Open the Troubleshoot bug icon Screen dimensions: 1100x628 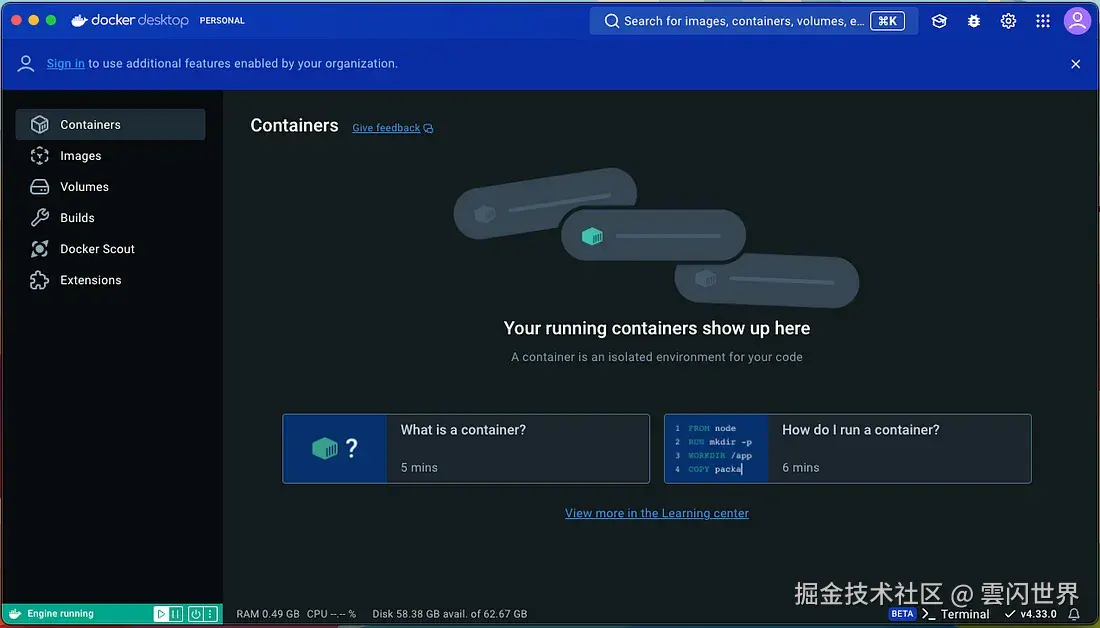(974, 21)
